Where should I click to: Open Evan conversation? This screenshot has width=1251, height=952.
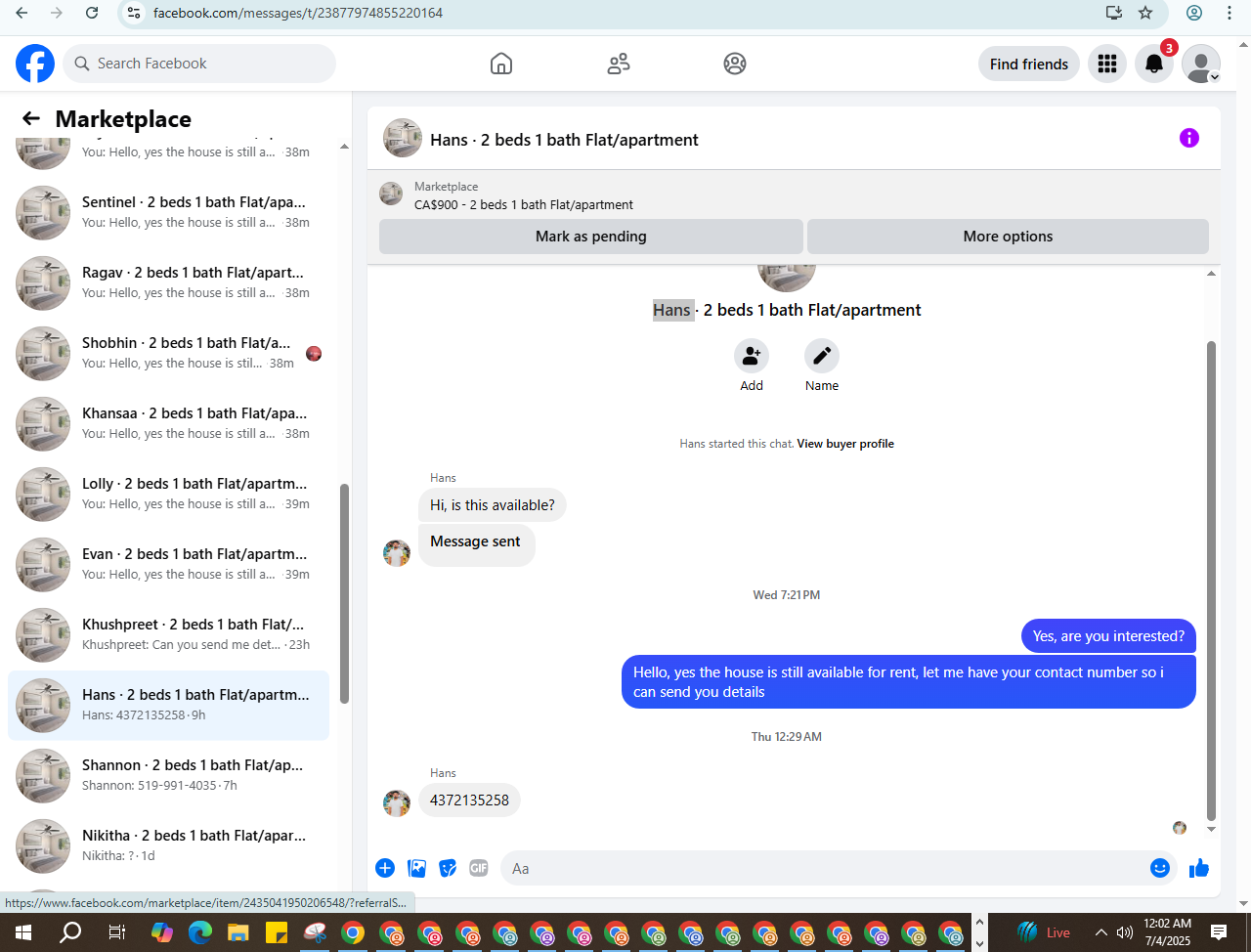pyautogui.click(x=168, y=565)
